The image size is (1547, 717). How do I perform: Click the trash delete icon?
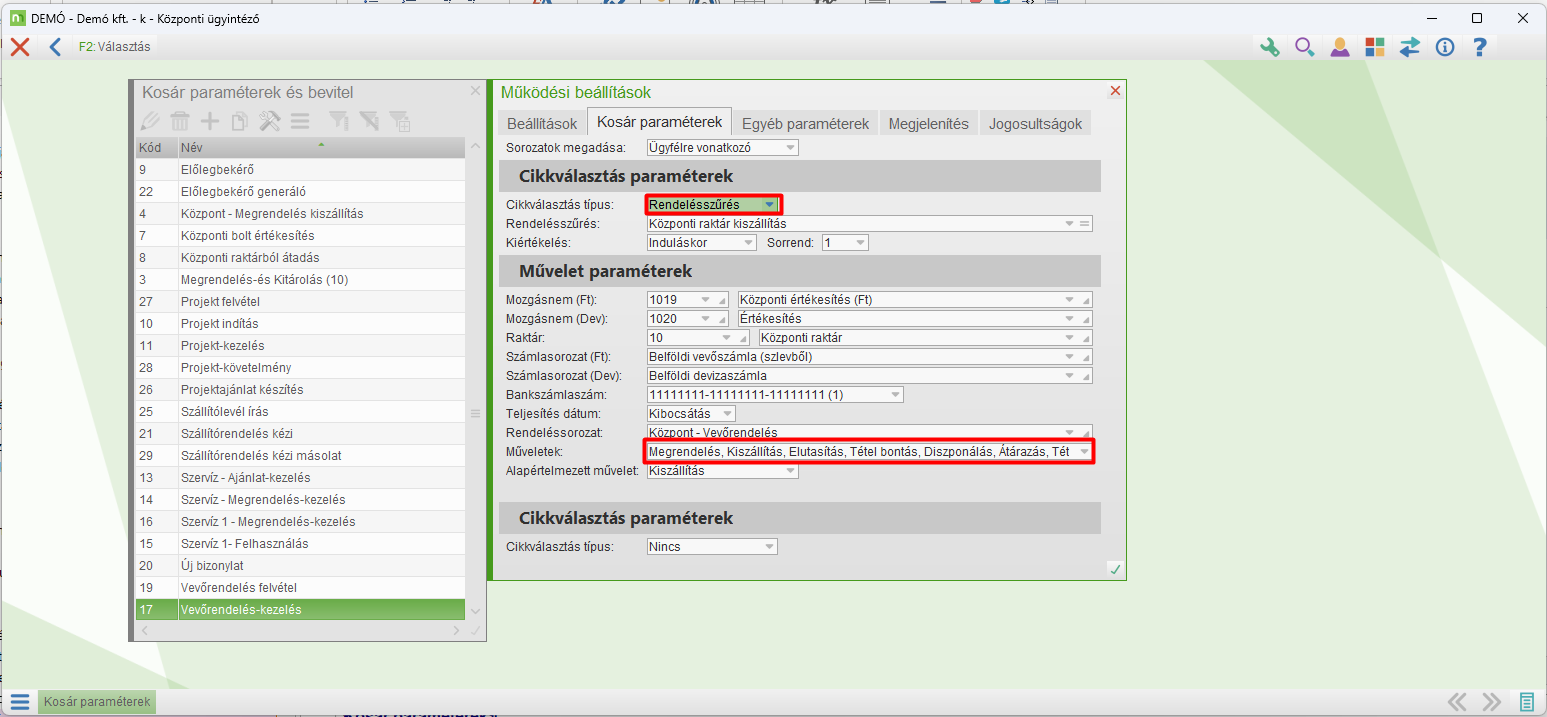click(x=180, y=121)
